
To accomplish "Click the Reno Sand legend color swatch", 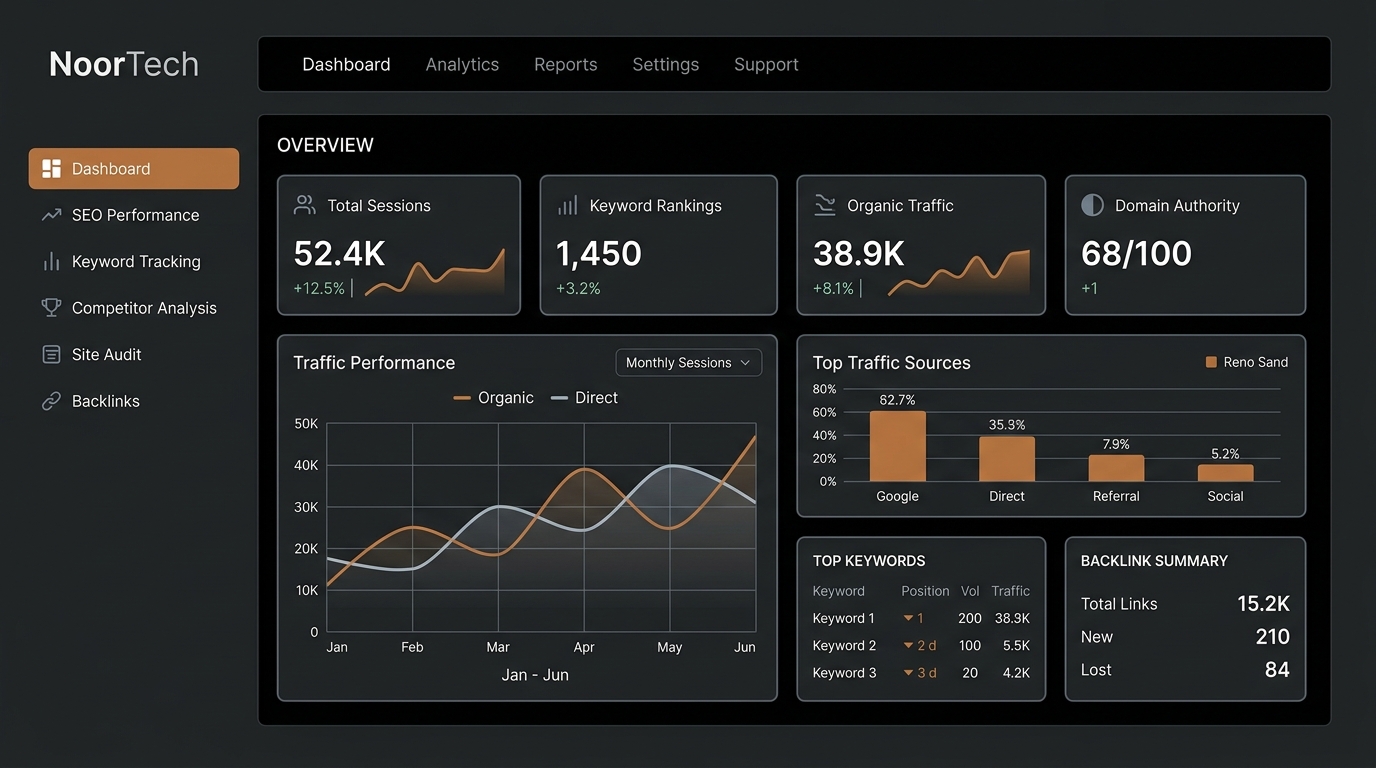I will point(1211,362).
